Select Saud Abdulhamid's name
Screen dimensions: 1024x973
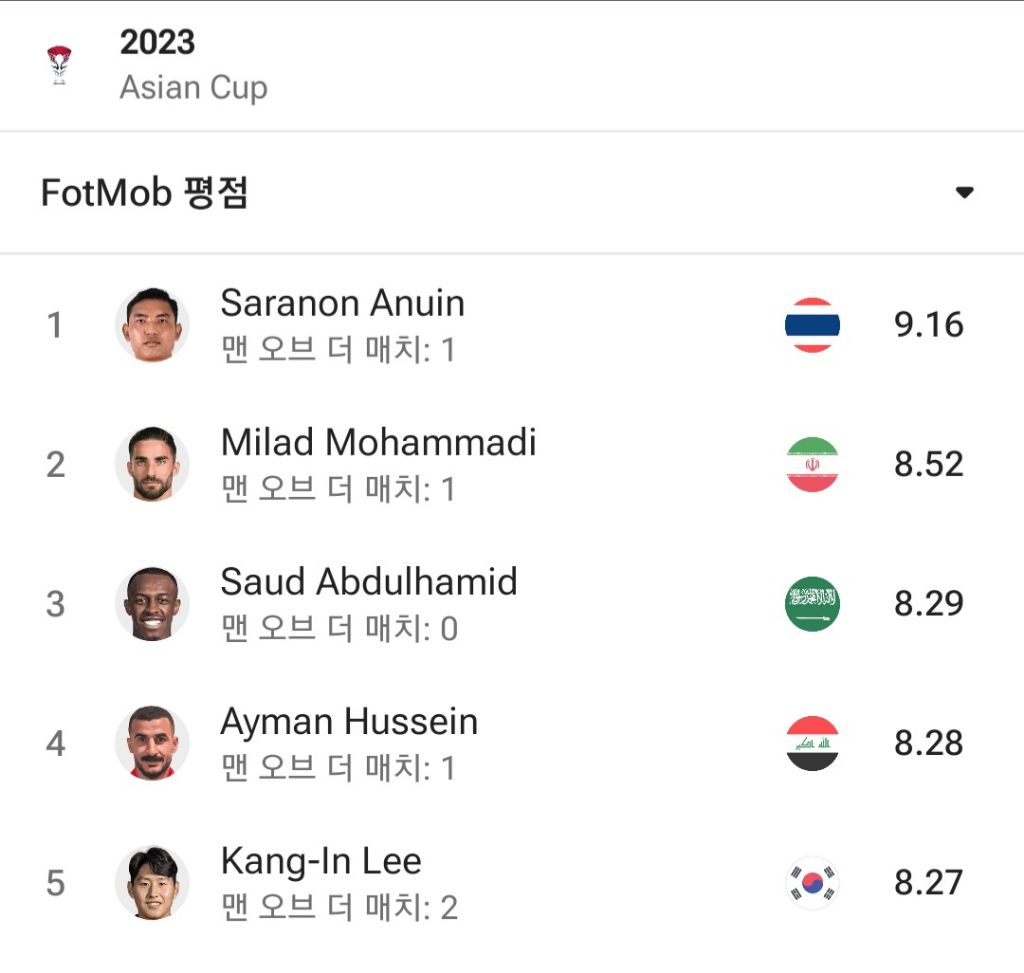click(x=368, y=582)
